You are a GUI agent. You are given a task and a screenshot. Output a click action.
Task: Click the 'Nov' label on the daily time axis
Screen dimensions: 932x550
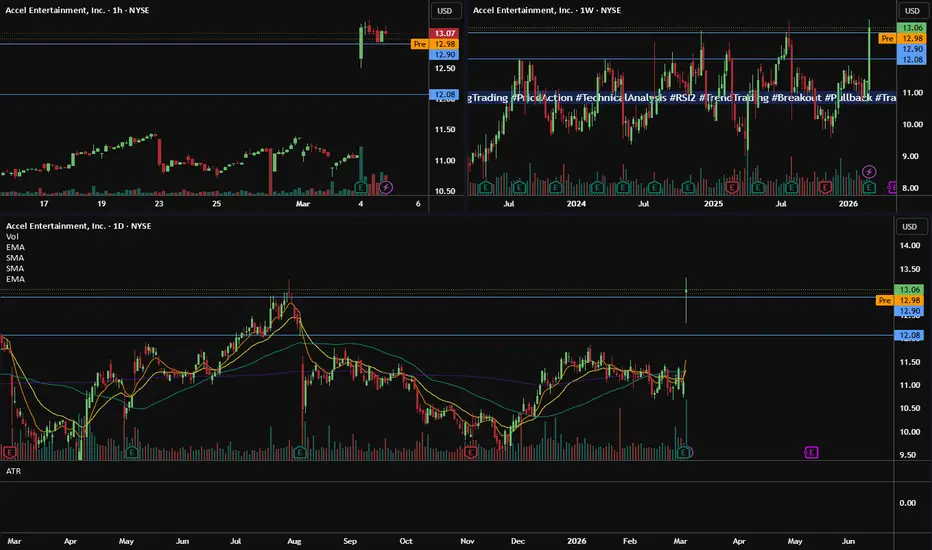click(467, 541)
